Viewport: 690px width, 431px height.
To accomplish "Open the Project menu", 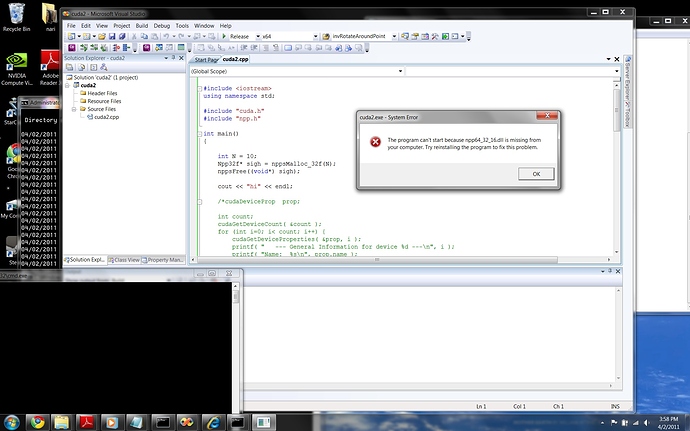I will coord(121,26).
